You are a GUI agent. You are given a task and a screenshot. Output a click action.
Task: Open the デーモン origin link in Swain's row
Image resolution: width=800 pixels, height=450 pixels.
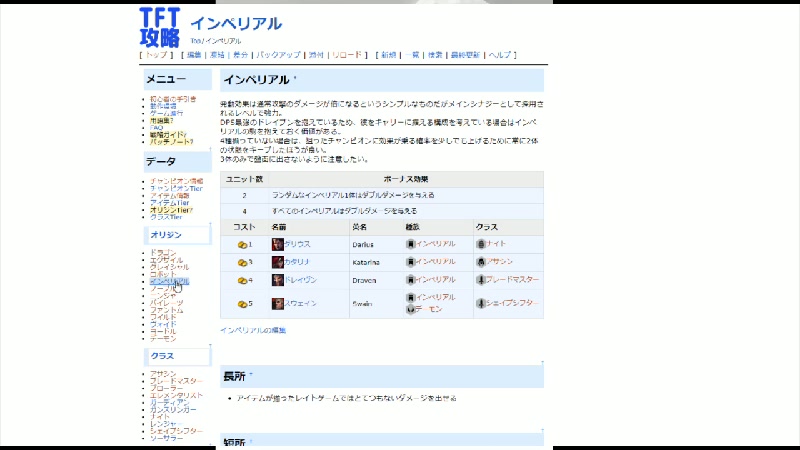coord(429,309)
